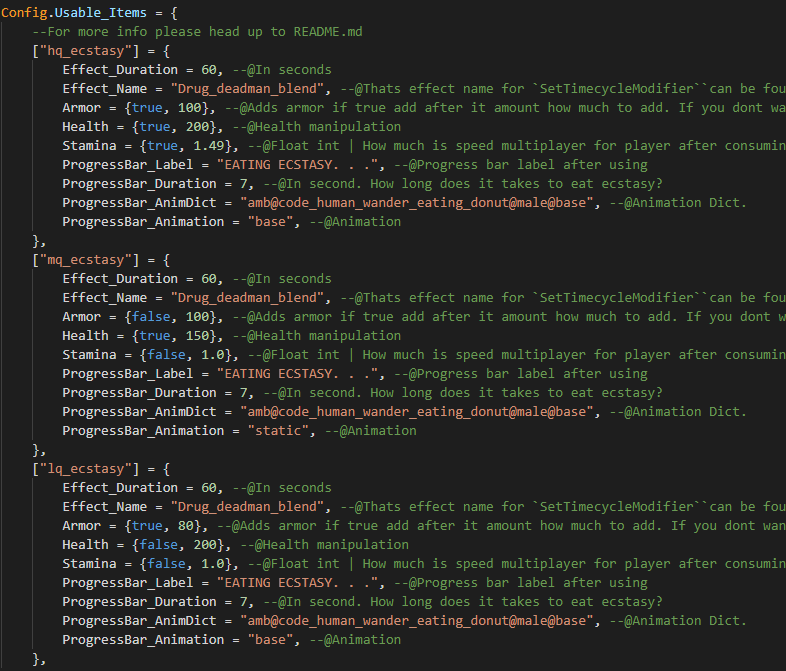
Task: Click ProgressBar_Duration value 7 in hq_ecstasy
Action: pyautogui.click(x=243, y=184)
